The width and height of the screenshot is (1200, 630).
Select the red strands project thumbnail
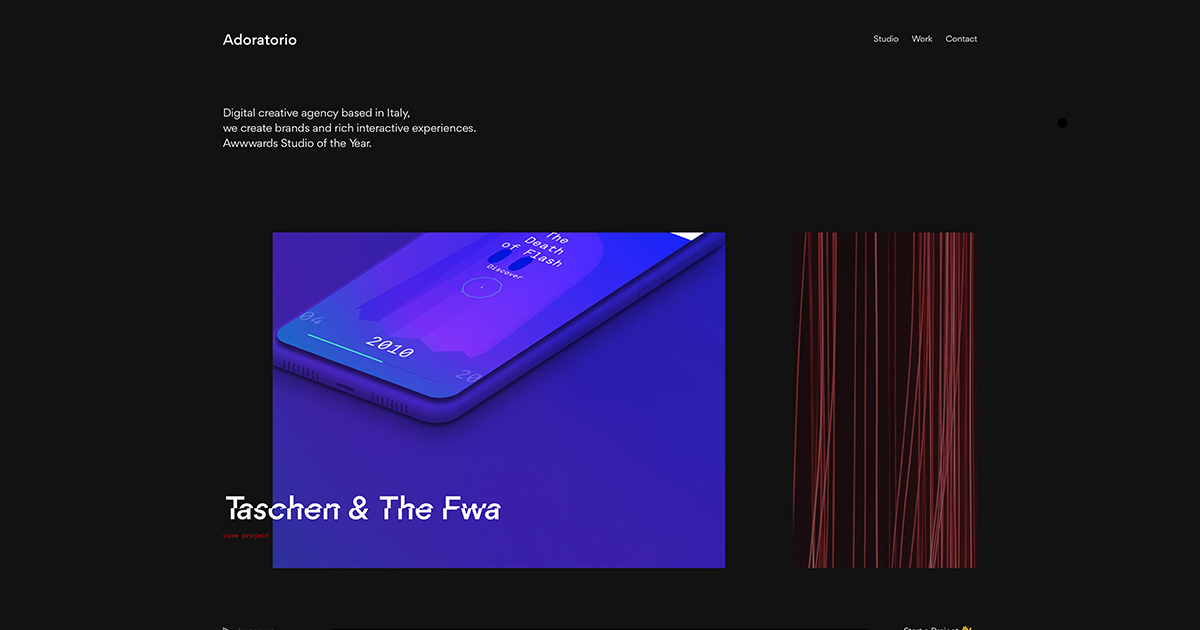(x=885, y=400)
